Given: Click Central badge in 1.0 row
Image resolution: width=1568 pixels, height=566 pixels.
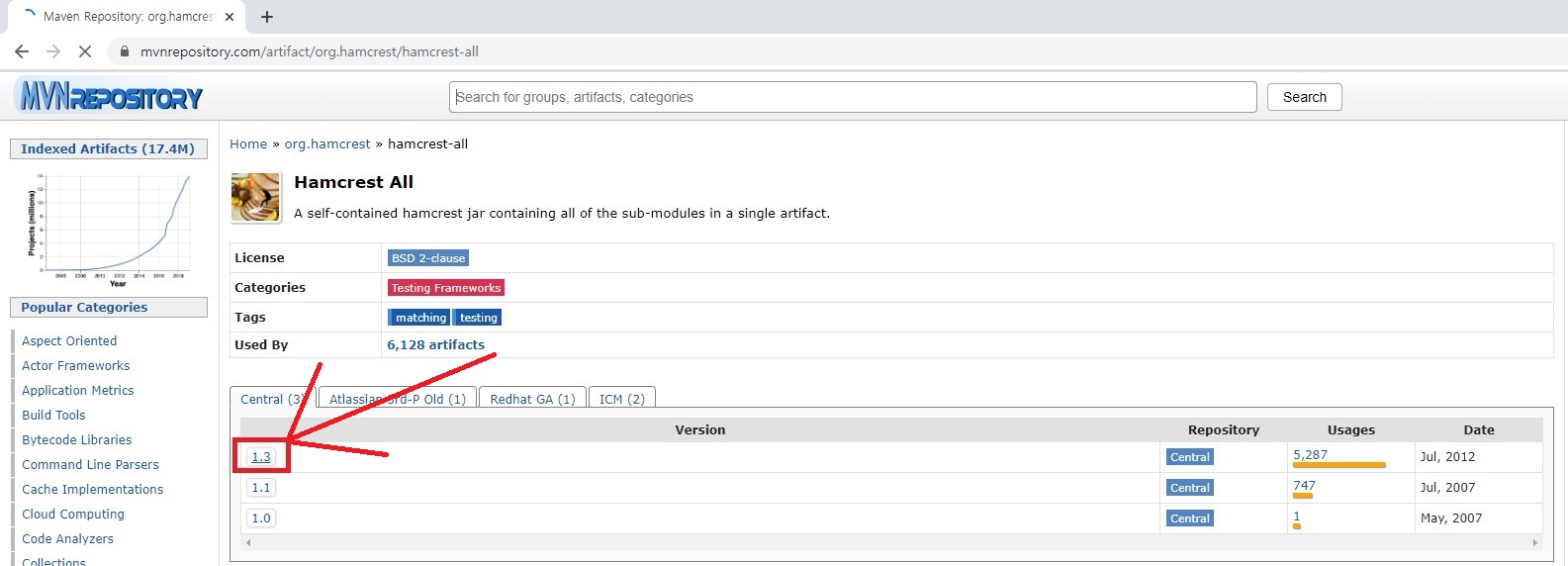Looking at the screenshot, I should pos(1189,519).
